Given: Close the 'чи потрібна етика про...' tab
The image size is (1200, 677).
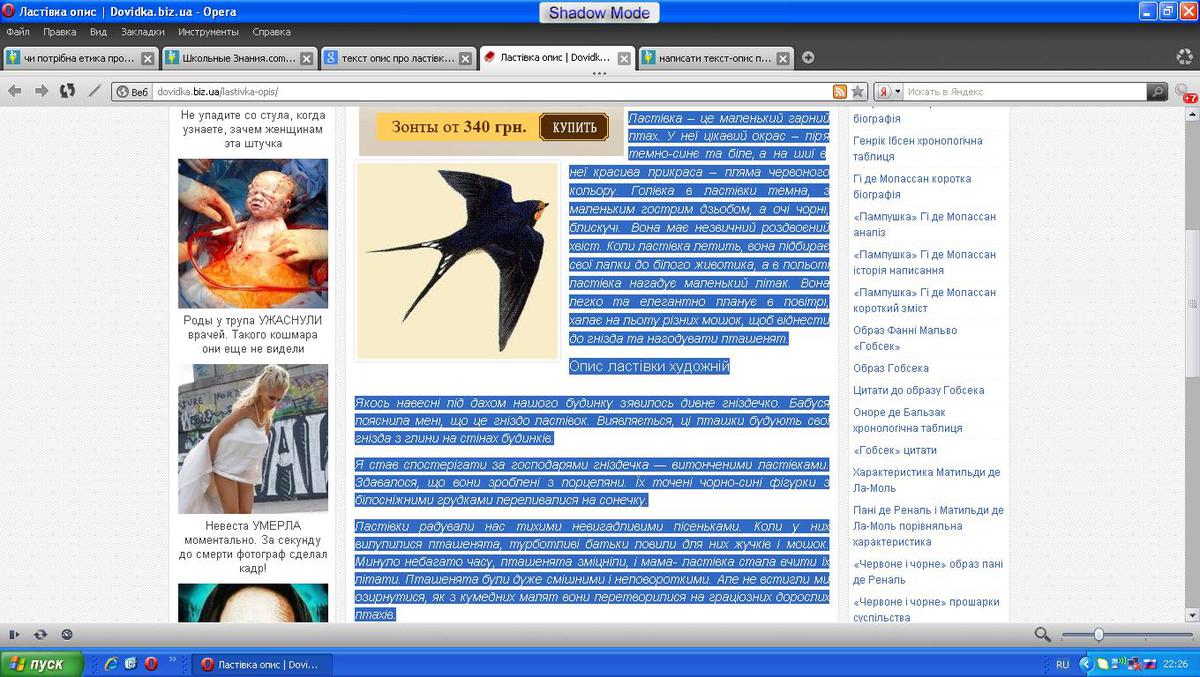Looking at the screenshot, I should click(148, 58).
